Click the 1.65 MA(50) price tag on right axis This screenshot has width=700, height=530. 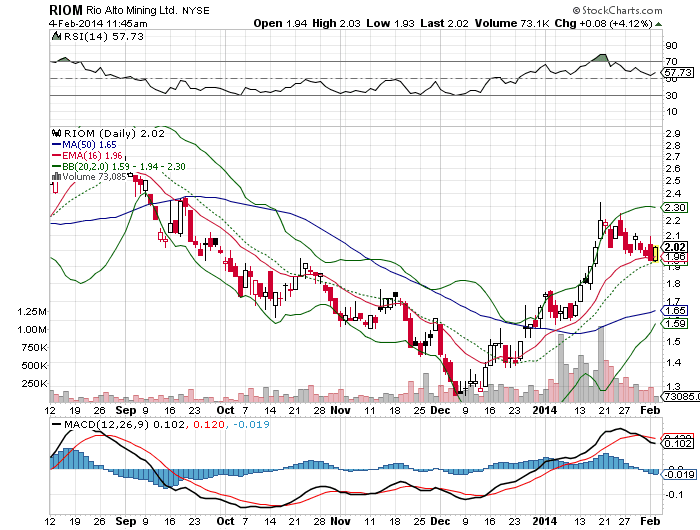pyautogui.click(x=675, y=310)
